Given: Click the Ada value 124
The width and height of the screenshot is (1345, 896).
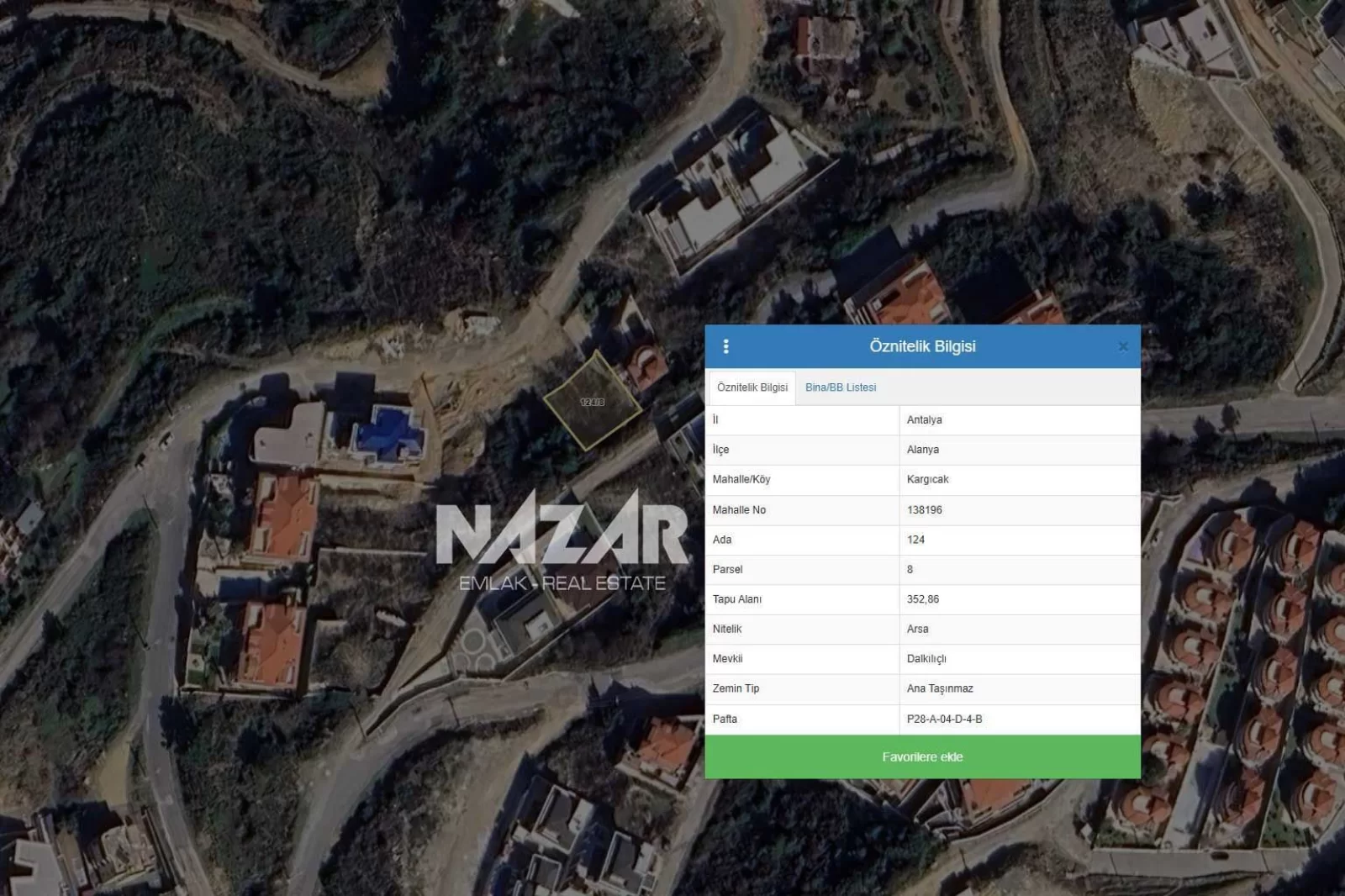Looking at the screenshot, I should 915,540.
